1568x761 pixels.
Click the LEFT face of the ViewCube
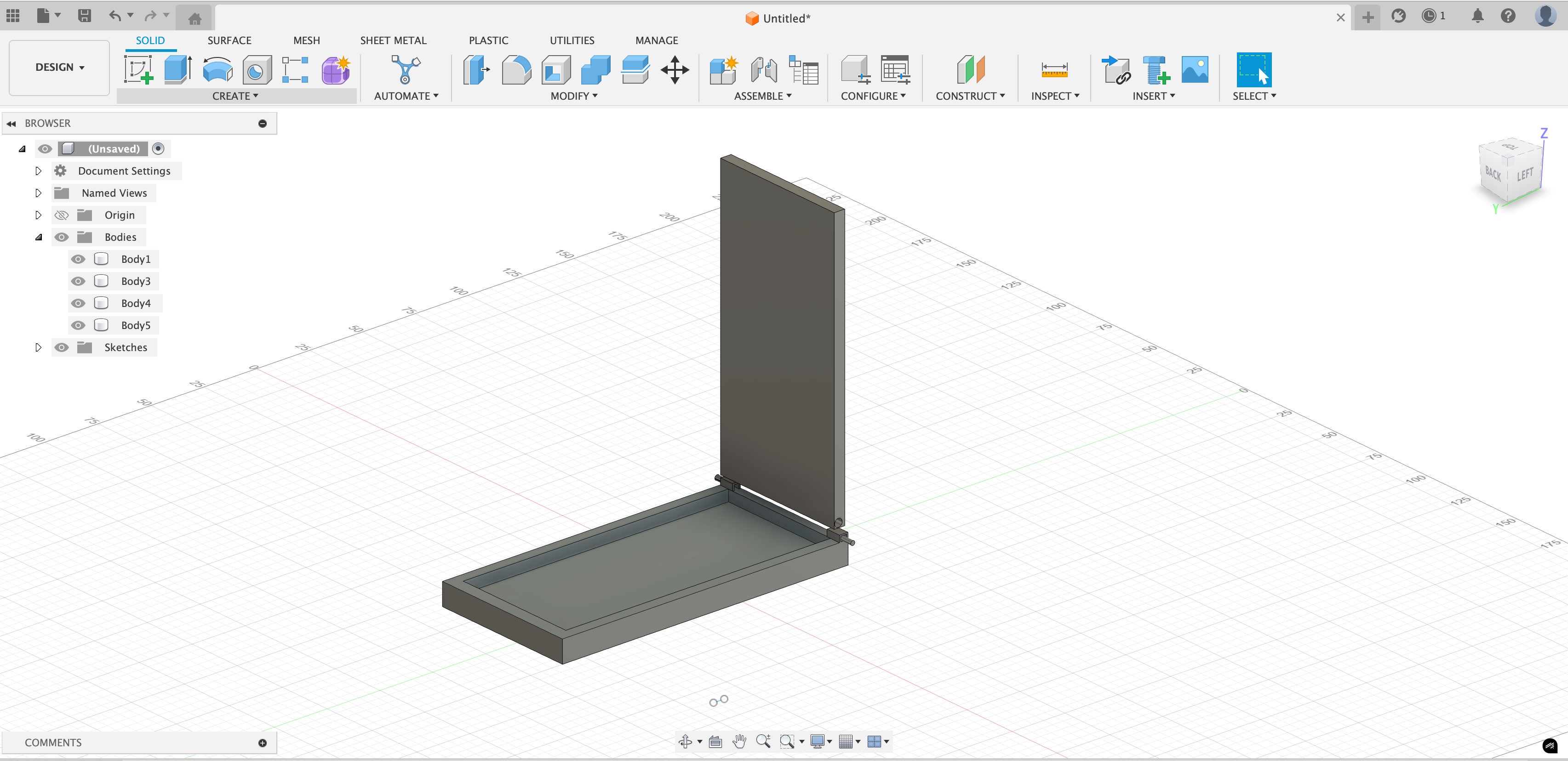point(1525,175)
